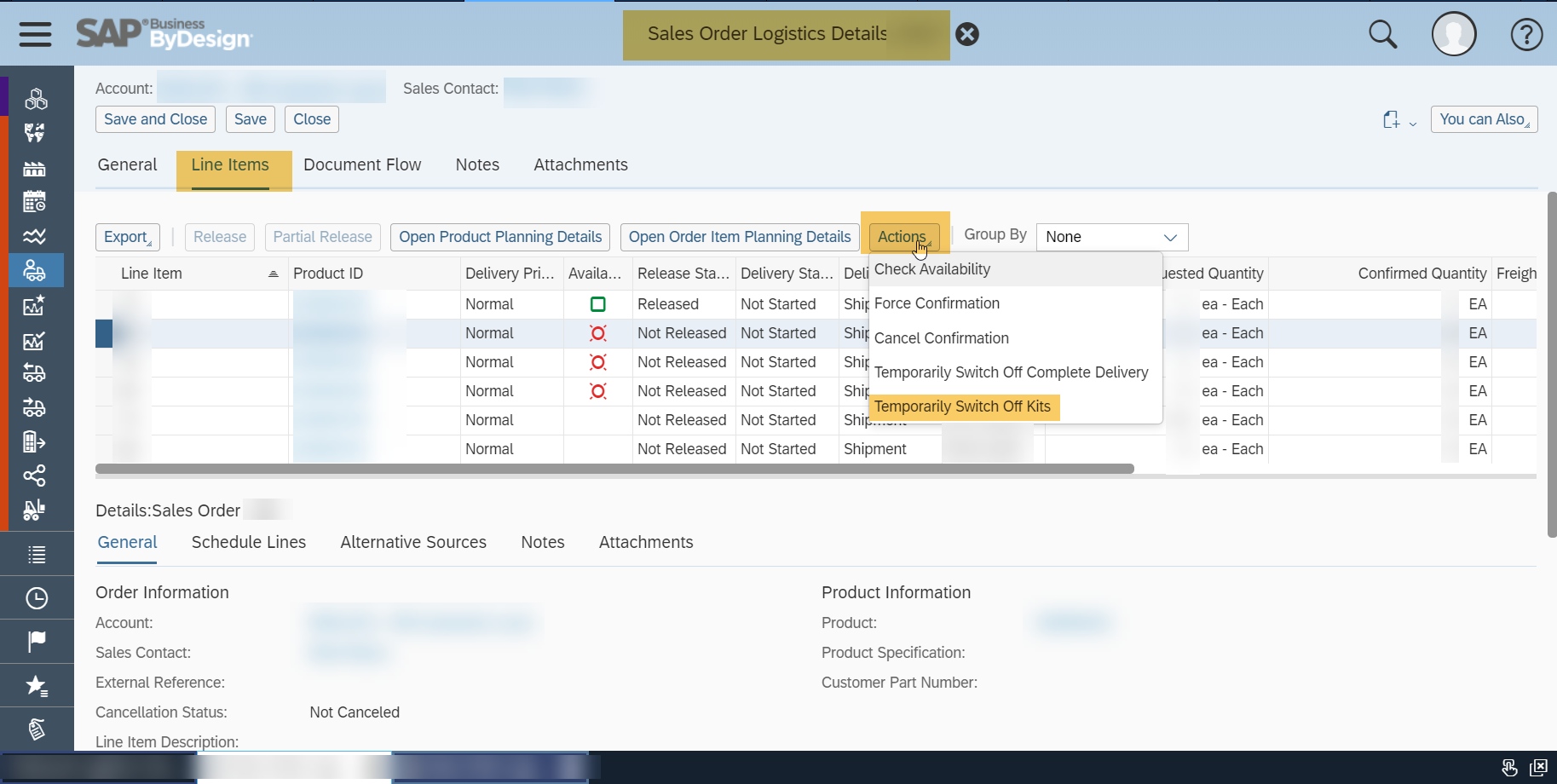Screen dimensions: 1557x784
Task: Close the Sales Order Logistics Details tab
Action: [967, 34]
